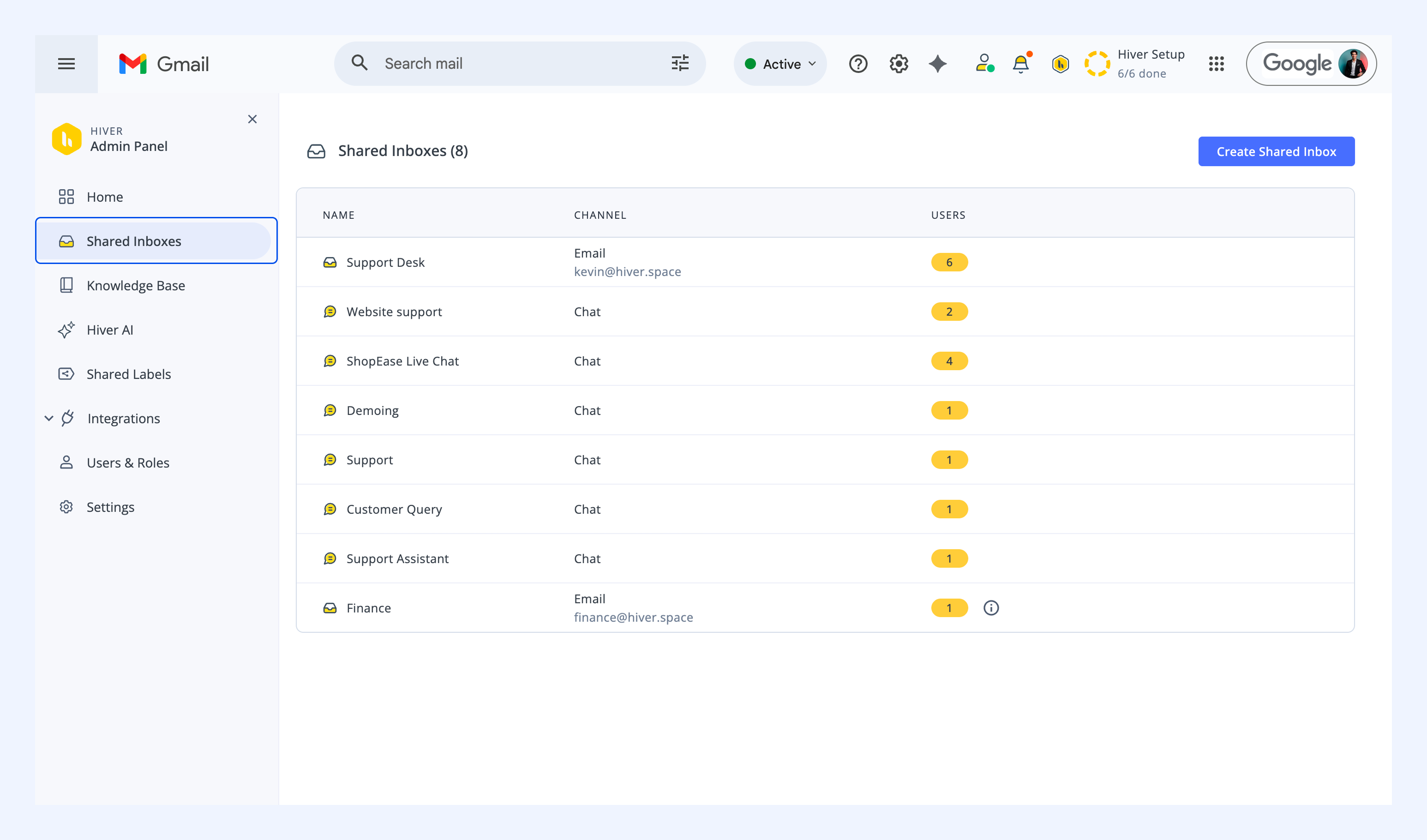Open the ShopEase Live Chat inbox

(825, 361)
